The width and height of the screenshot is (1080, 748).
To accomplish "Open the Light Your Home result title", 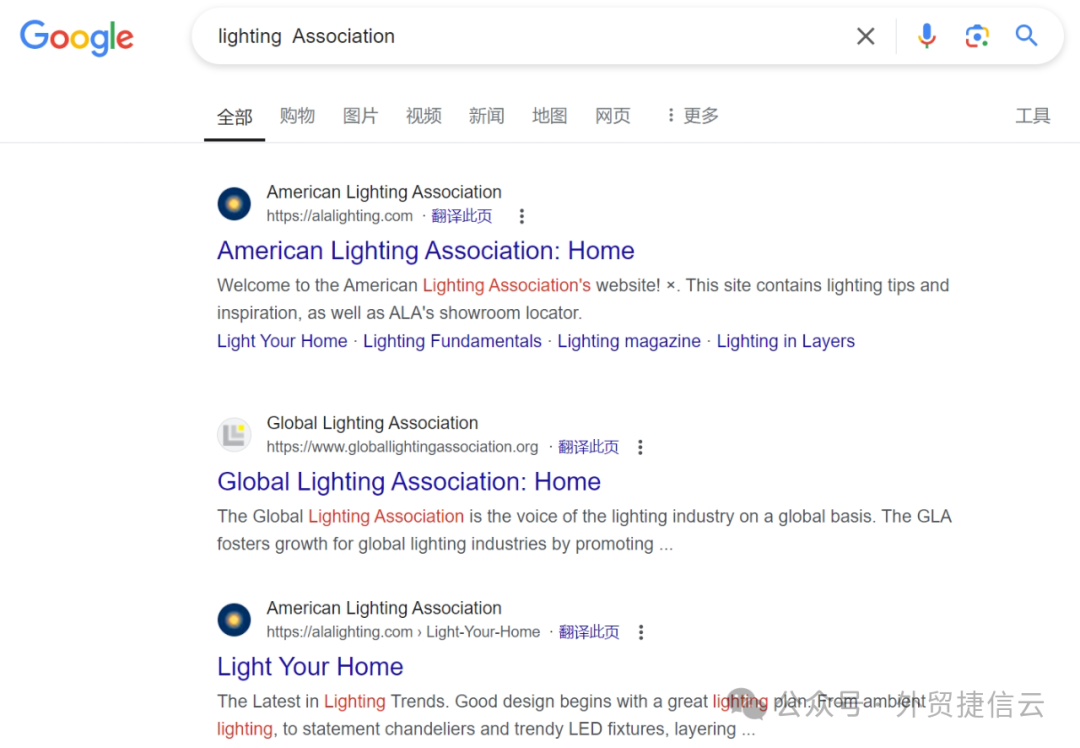I will [310, 667].
